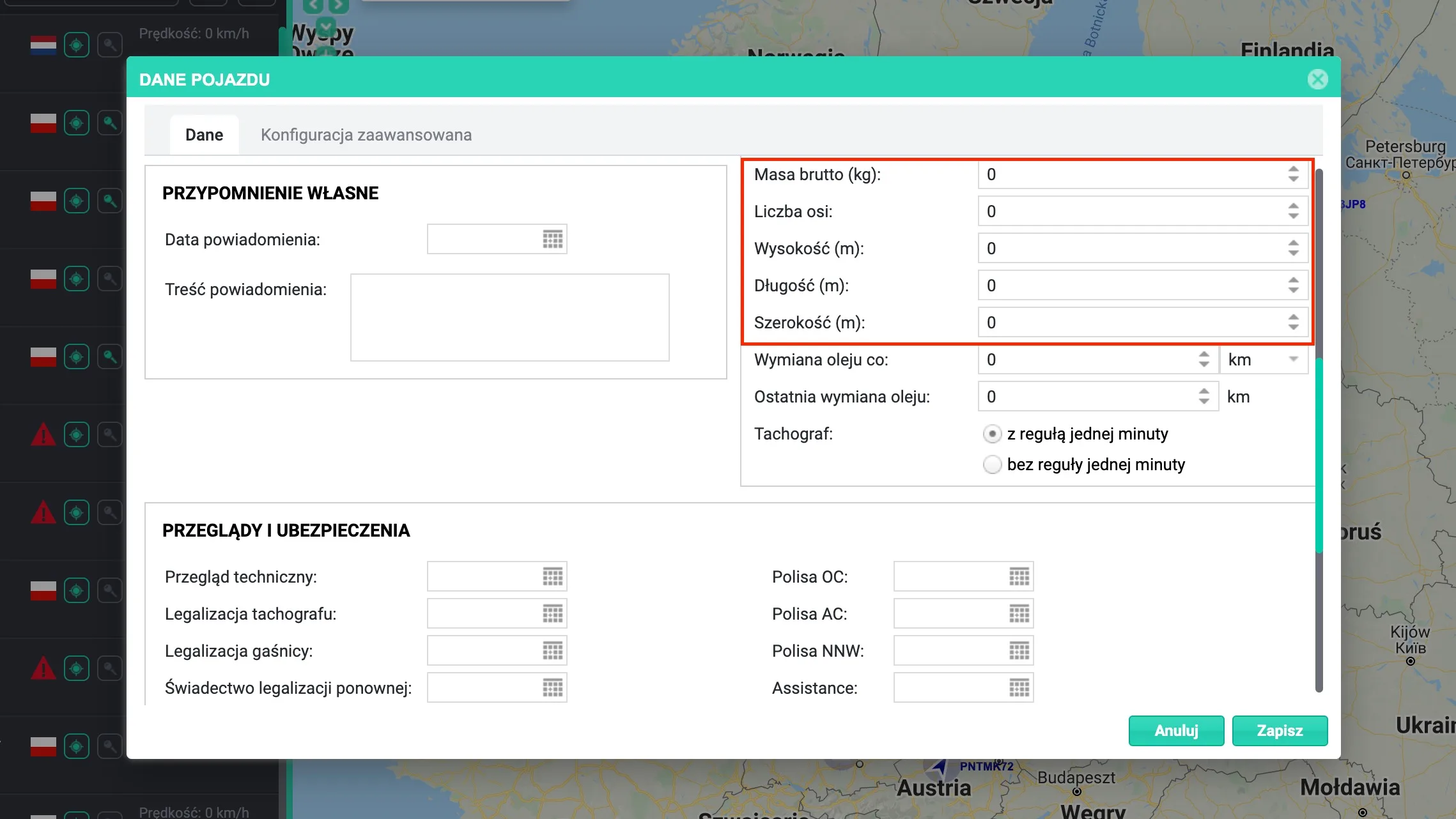This screenshot has width=1456, height=819.
Task: Click the Dutch flag icon in vehicle list
Action: pyautogui.click(x=43, y=45)
